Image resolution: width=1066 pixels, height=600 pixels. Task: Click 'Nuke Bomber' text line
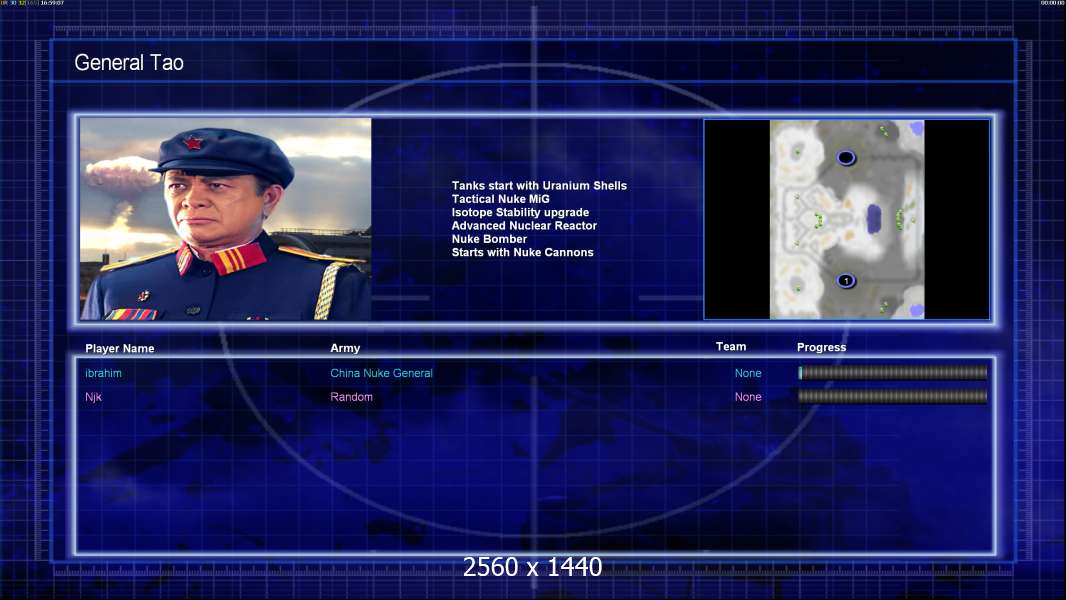point(489,239)
